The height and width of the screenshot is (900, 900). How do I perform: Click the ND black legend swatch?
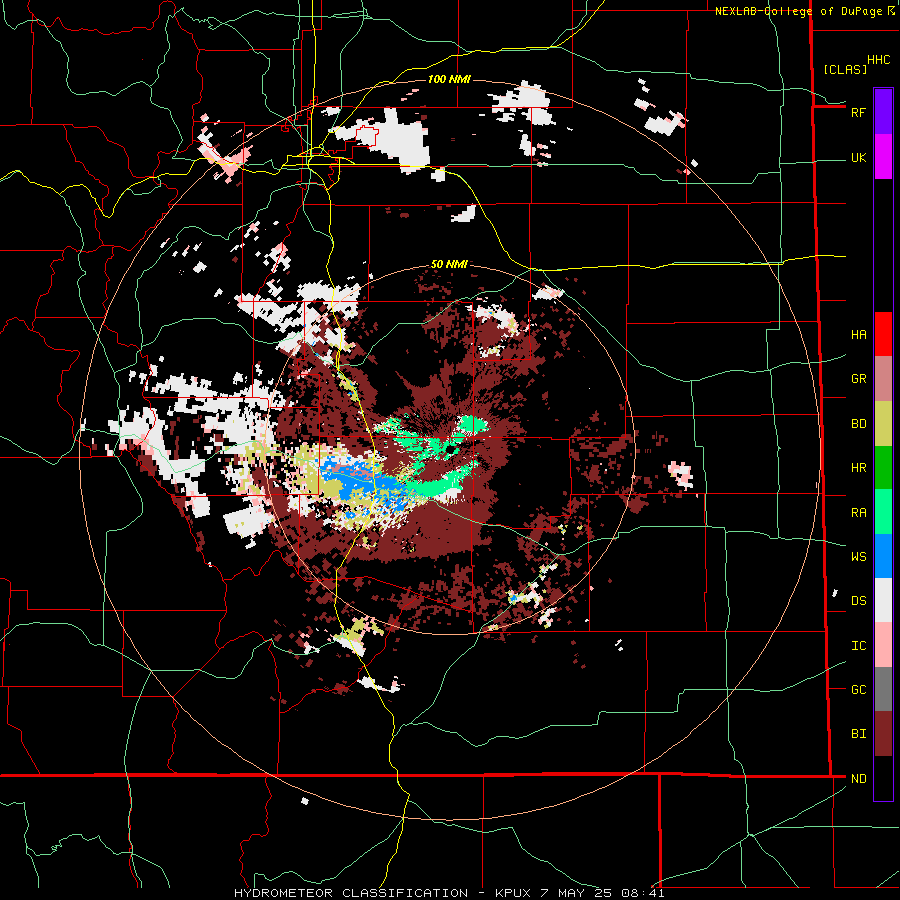[883, 778]
